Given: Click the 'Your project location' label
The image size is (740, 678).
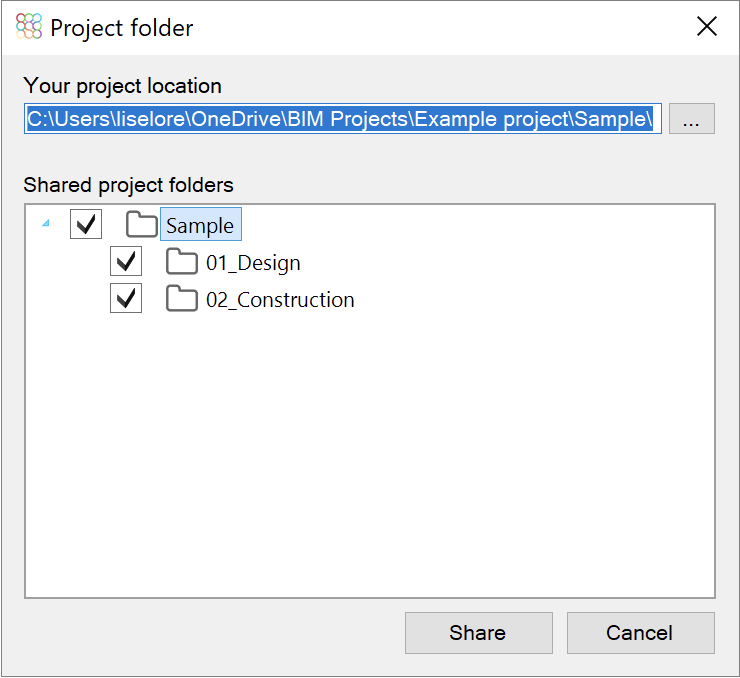Looking at the screenshot, I should pos(123,86).
